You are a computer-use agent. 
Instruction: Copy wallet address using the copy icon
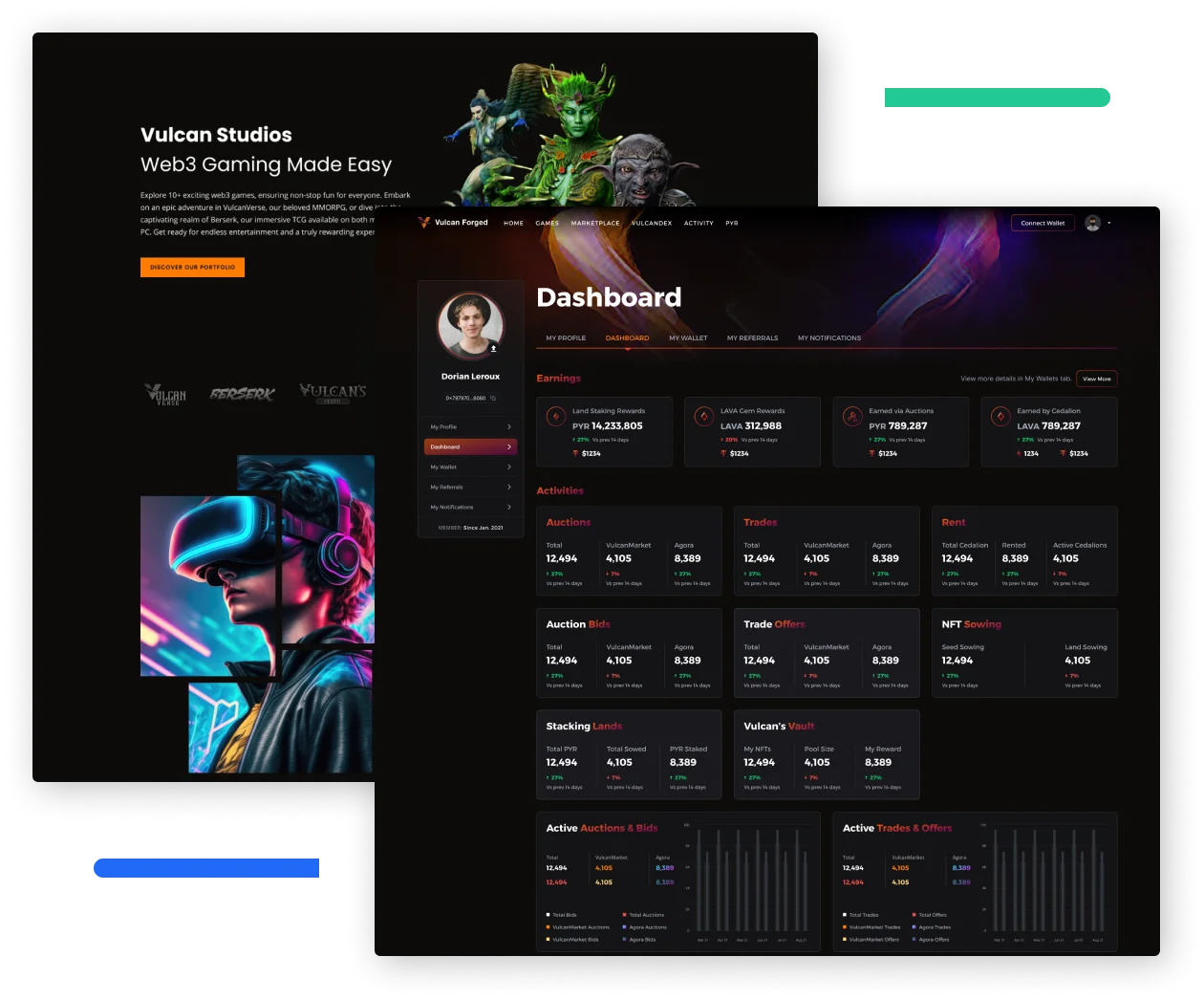tap(493, 398)
